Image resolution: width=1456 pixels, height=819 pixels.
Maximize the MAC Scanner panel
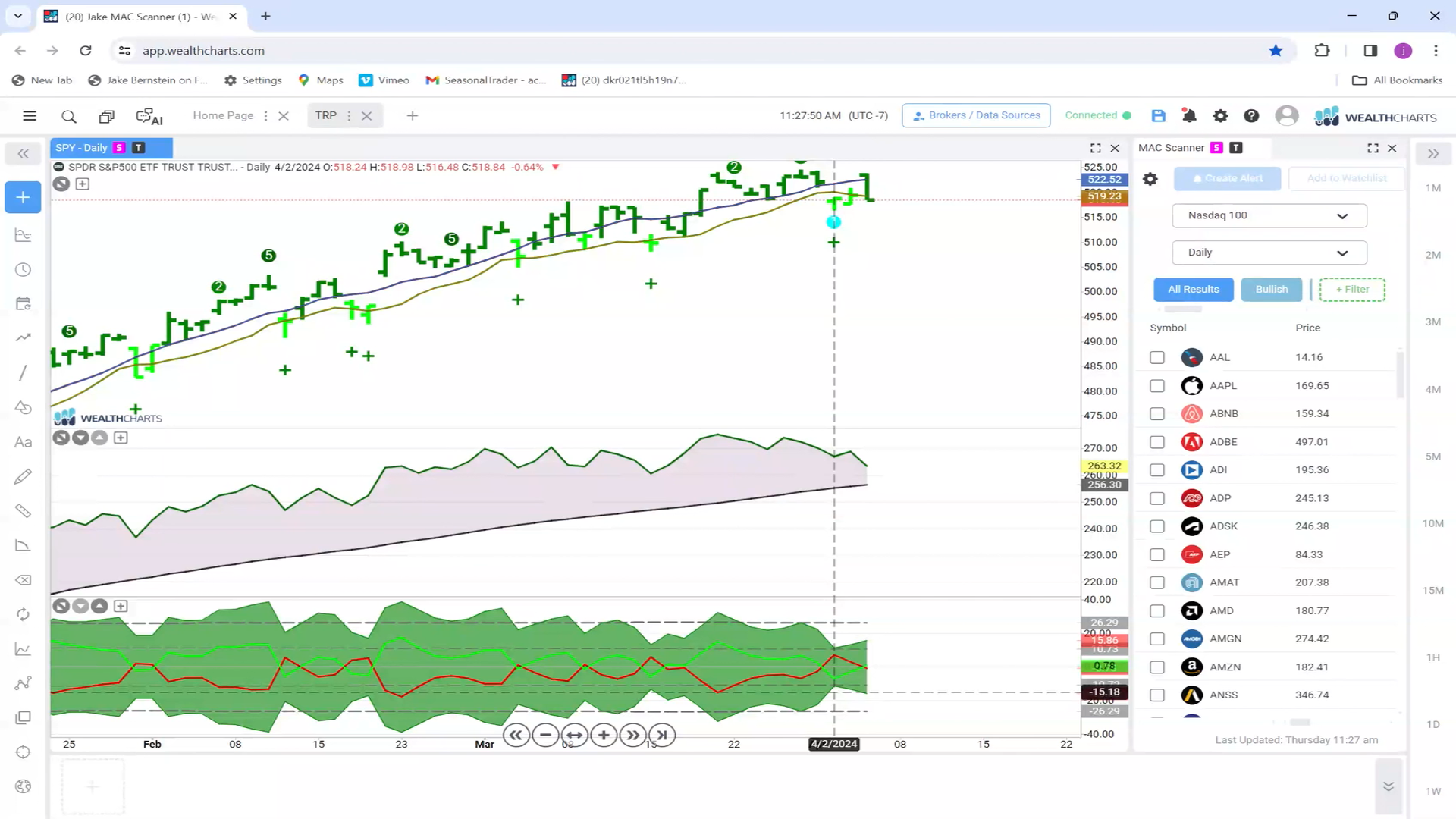(x=1373, y=148)
